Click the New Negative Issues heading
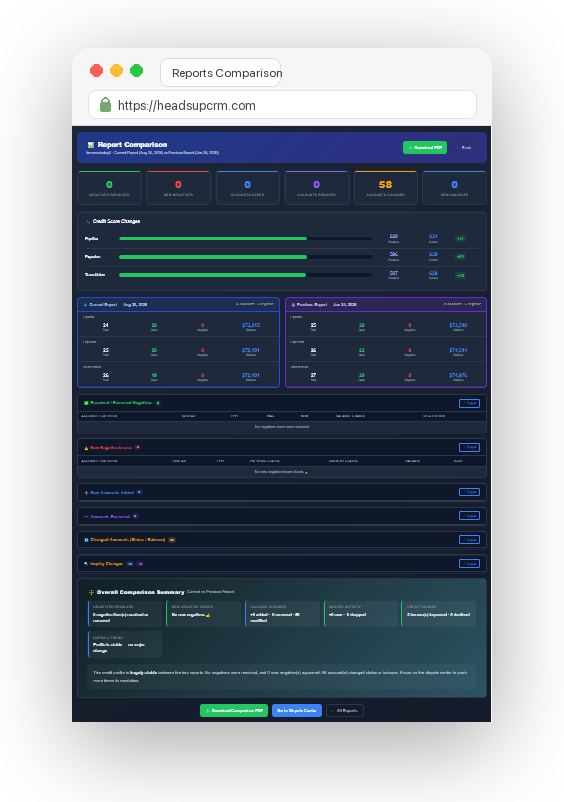The image size is (564, 802). [111, 448]
